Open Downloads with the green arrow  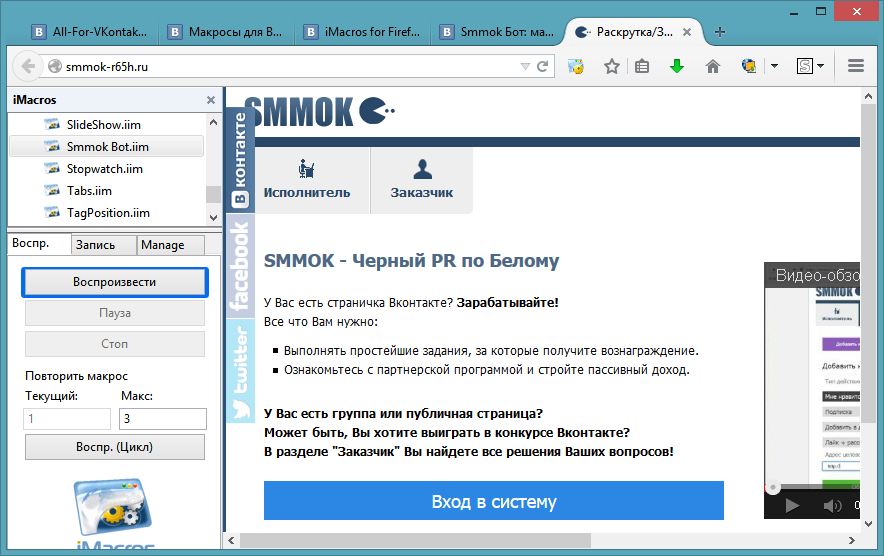pyautogui.click(x=677, y=67)
